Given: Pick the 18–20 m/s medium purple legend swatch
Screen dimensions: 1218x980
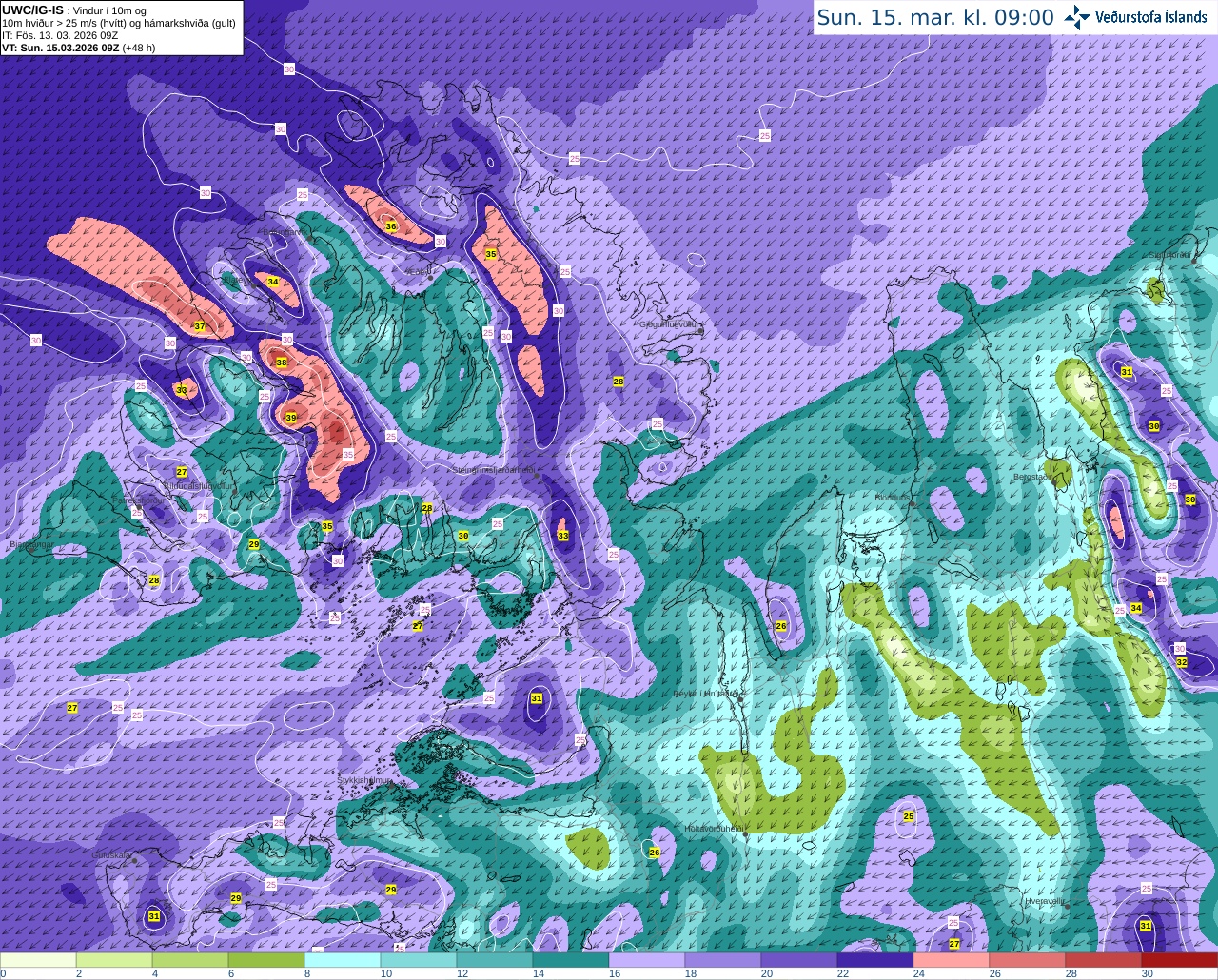Looking at the screenshot, I should pyautogui.click(x=723, y=960).
